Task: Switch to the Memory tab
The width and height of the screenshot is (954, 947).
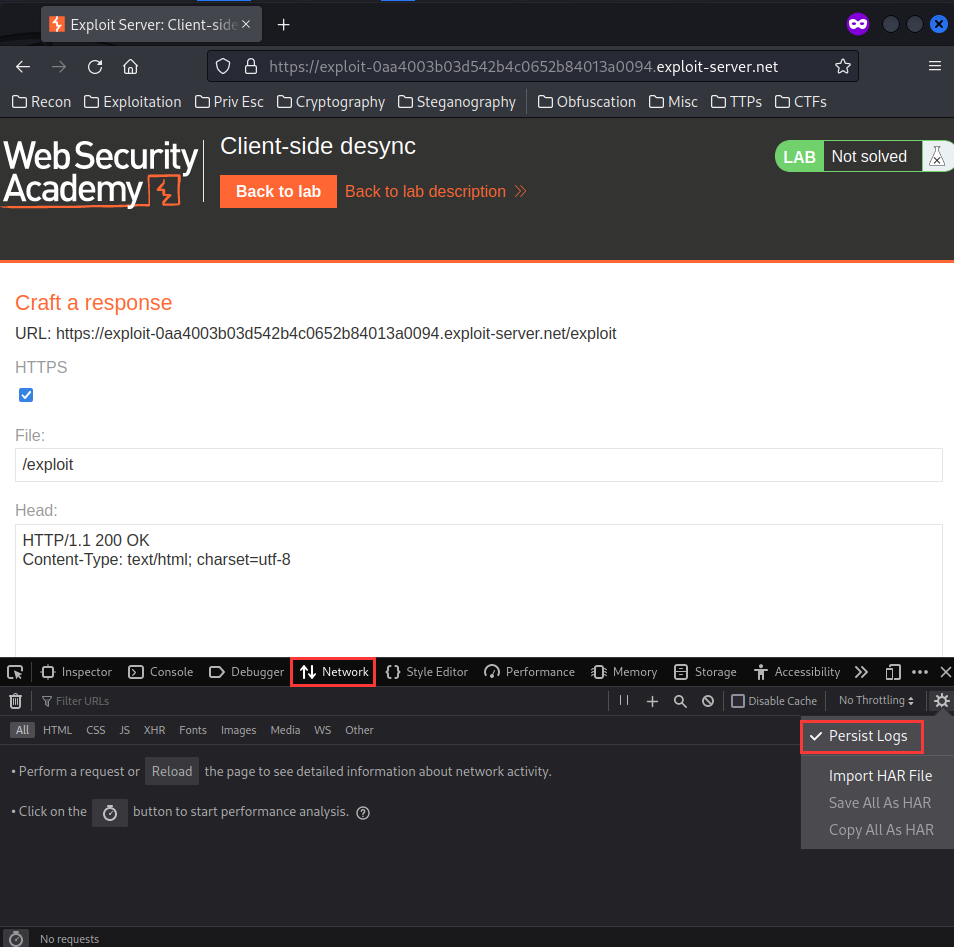Action: [624, 672]
